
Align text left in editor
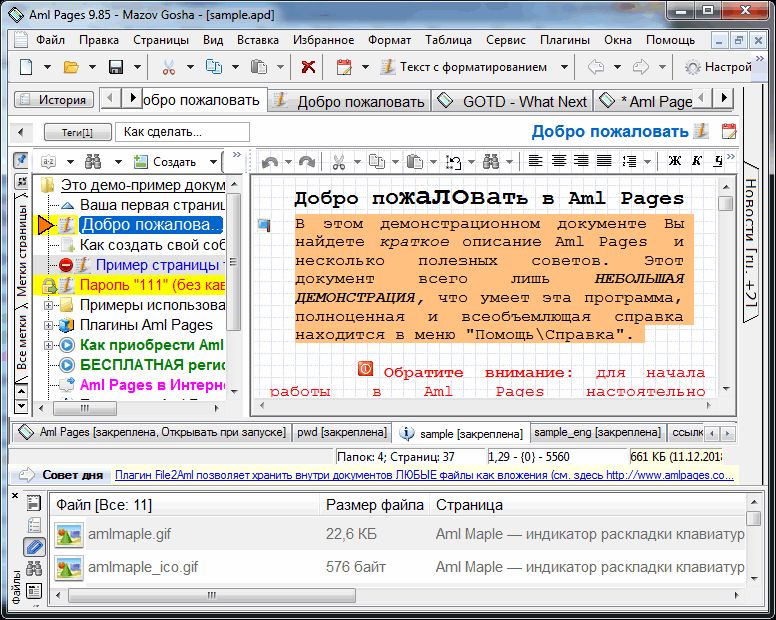(x=535, y=161)
